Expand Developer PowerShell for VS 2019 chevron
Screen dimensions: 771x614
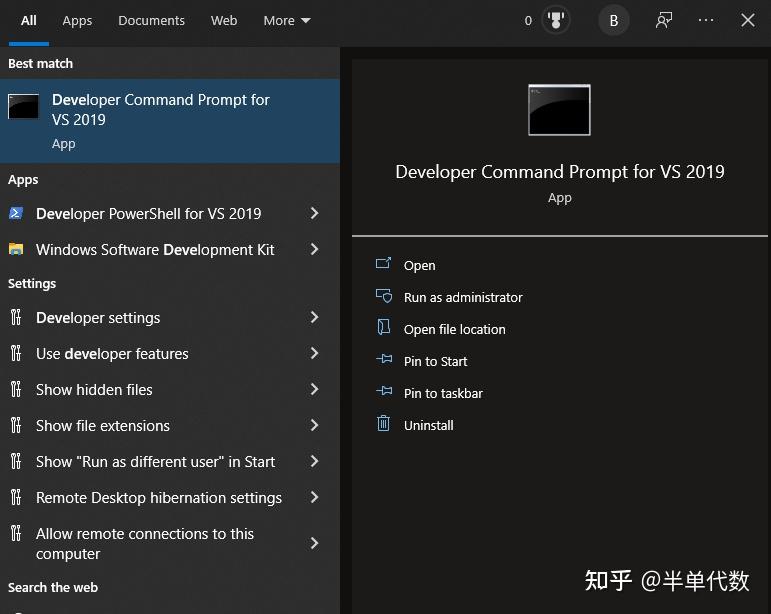[315, 213]
